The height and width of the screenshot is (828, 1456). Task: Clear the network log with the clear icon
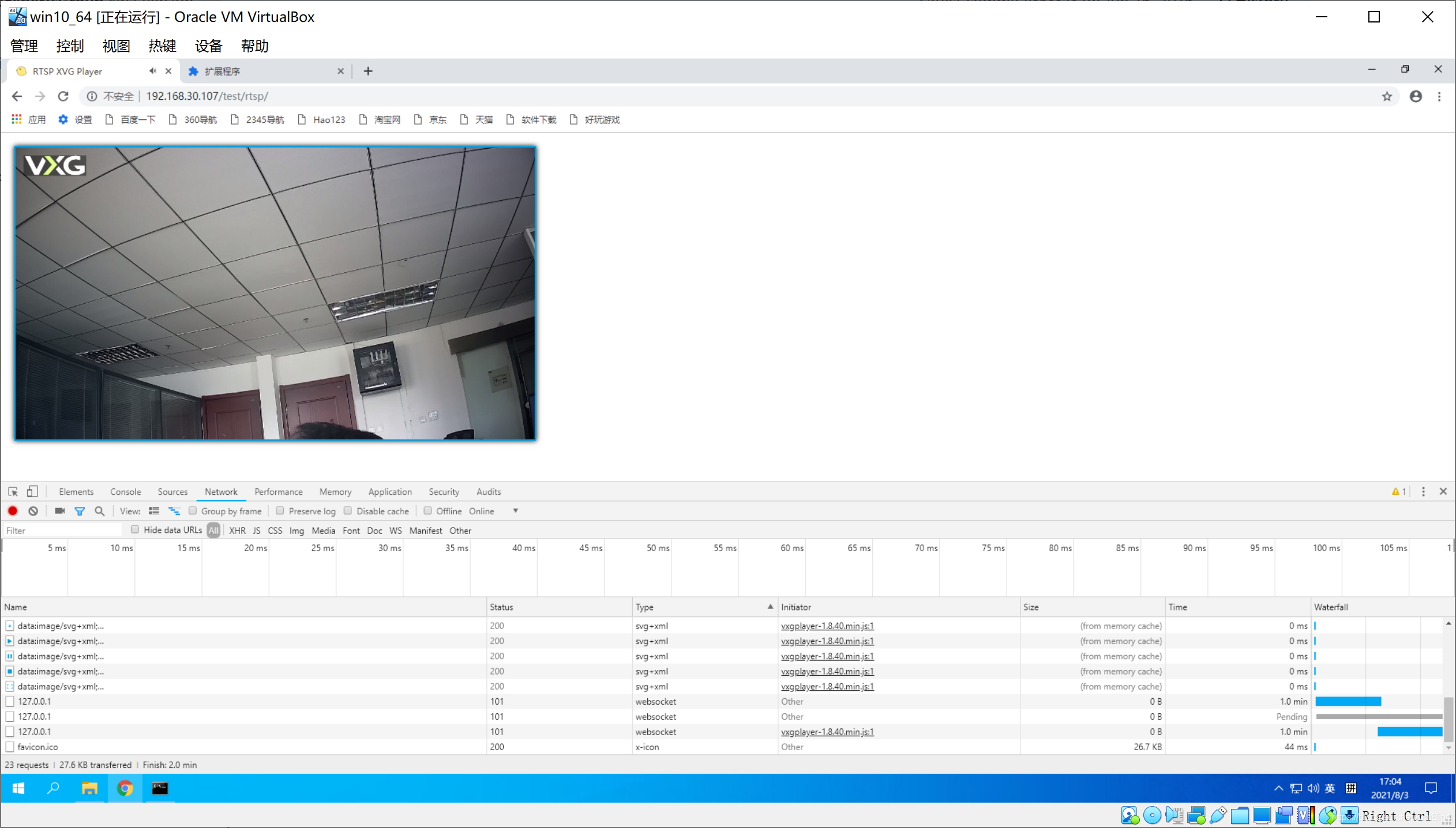(33, 511)
